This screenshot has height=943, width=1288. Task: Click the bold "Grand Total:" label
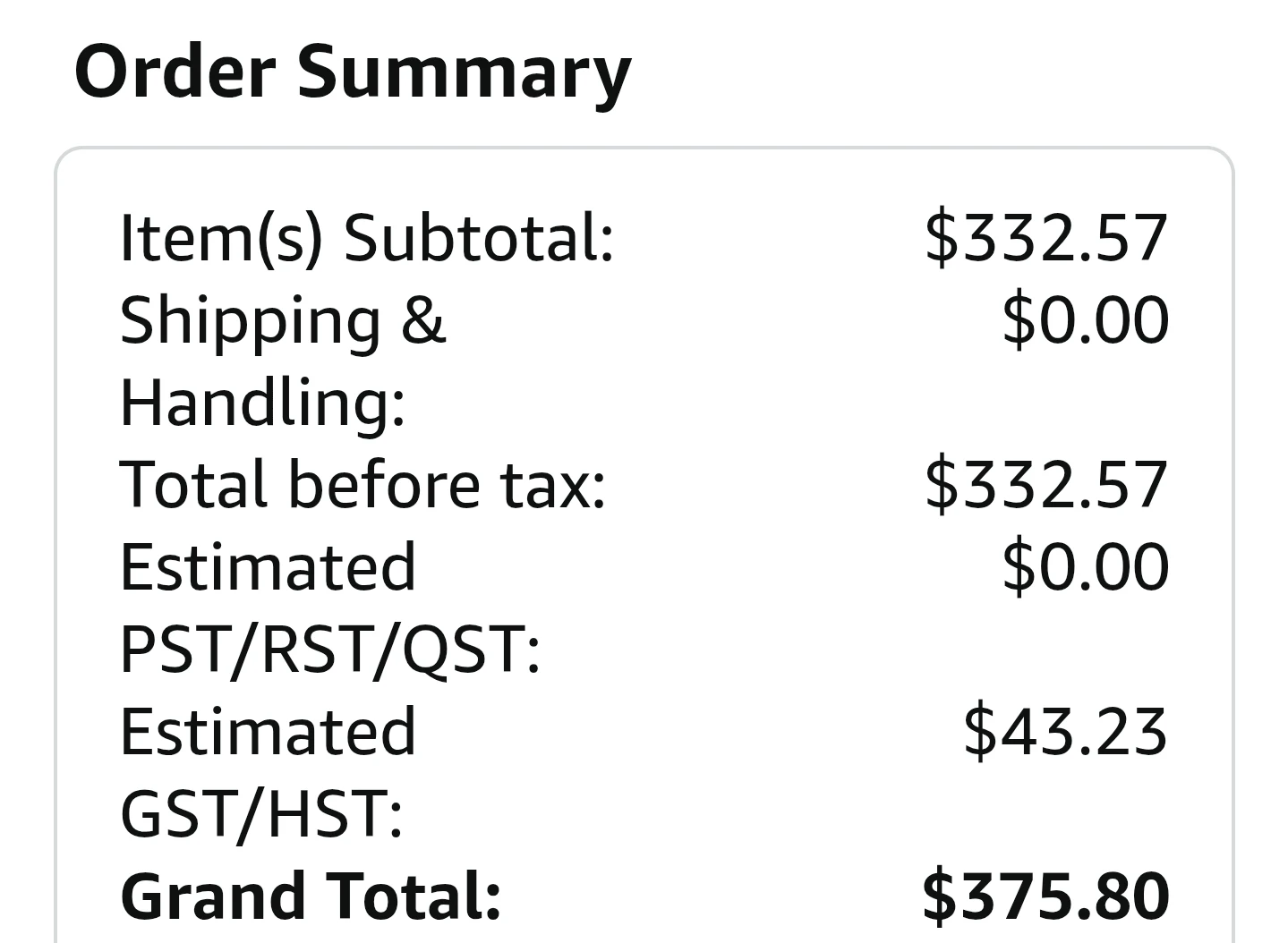pyautogui.click(x=310, y=896)
